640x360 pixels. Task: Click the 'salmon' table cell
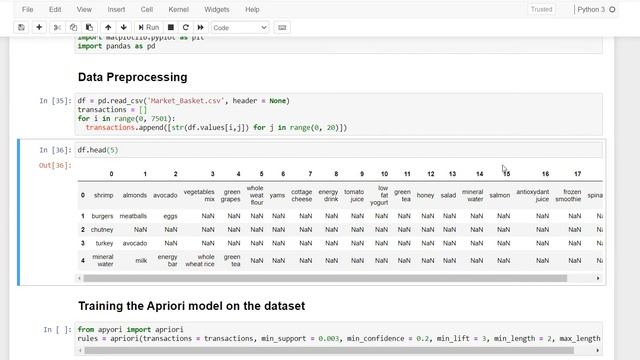500,195
